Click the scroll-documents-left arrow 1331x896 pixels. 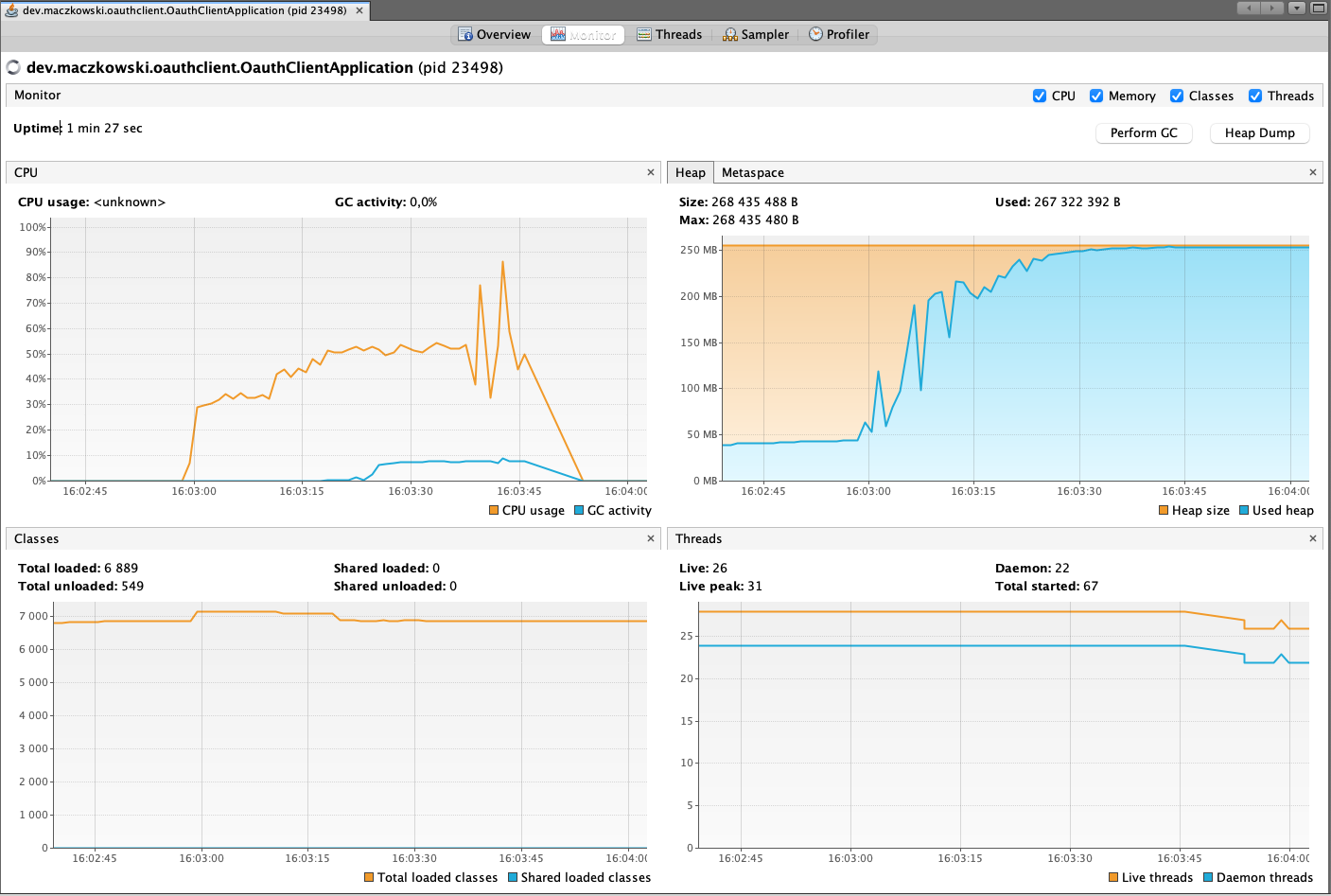[x=1250, y=8]
